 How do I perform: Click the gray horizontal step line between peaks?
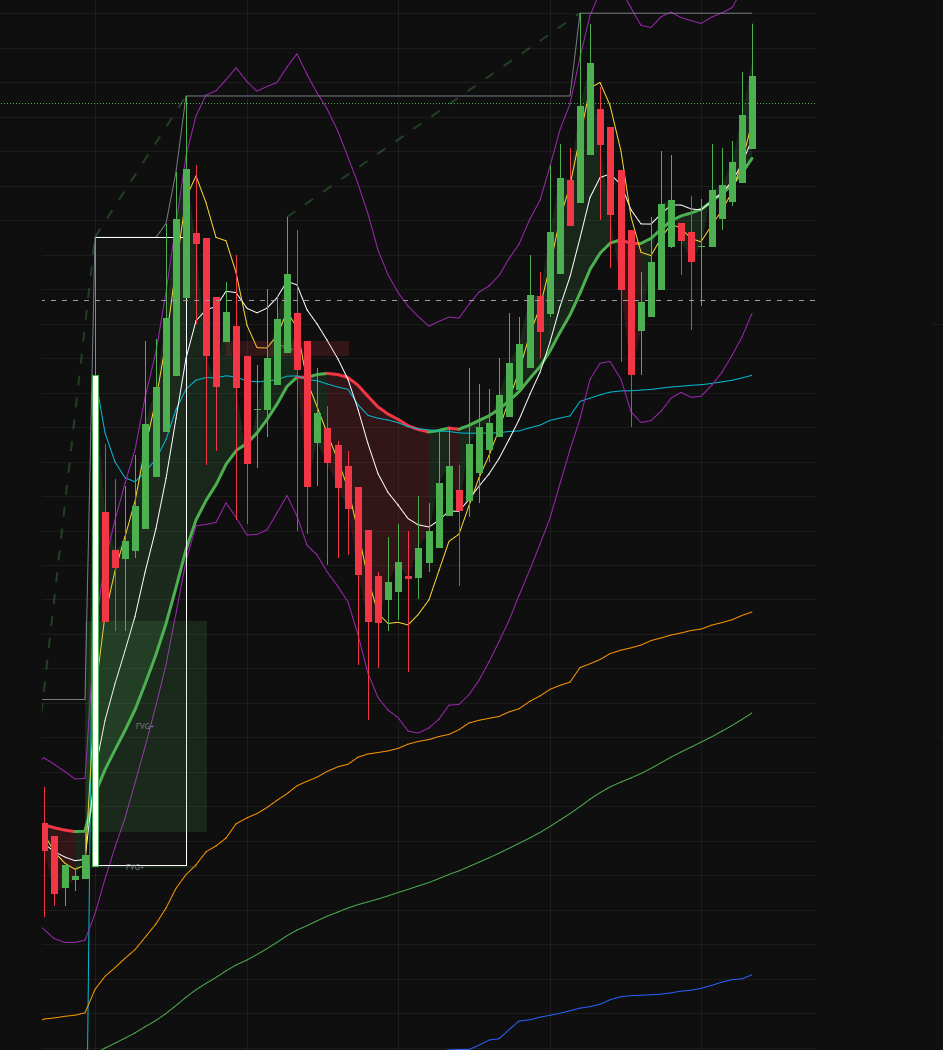pos(380,96)
